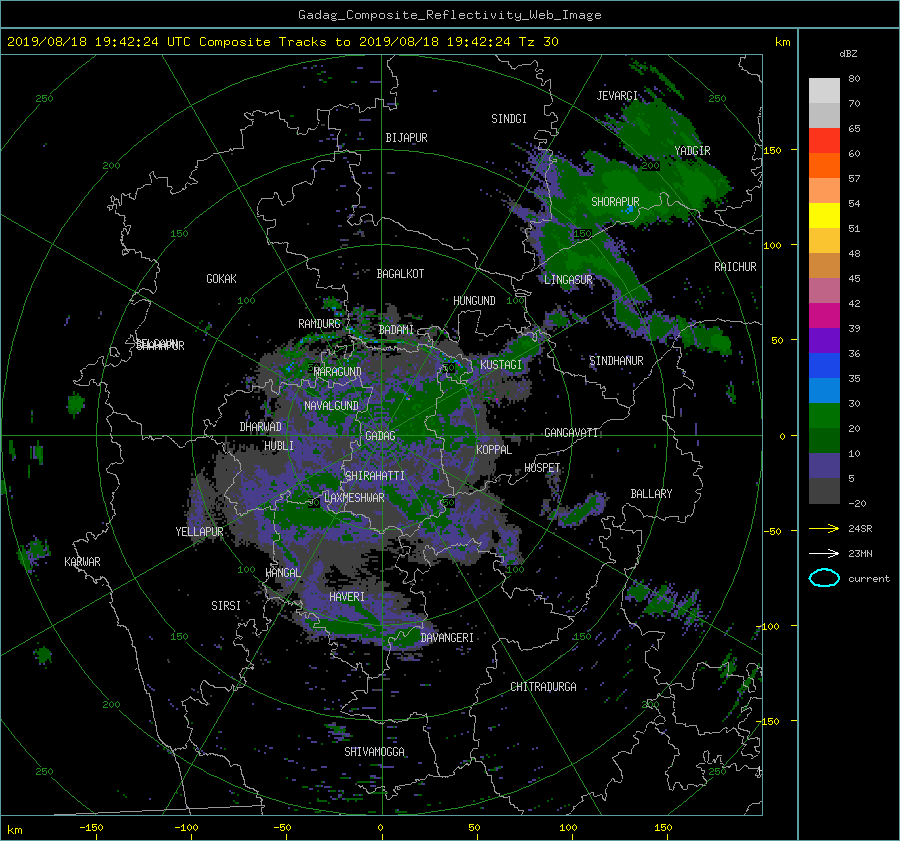
Task: Click the cyan current ellipse legend icon
Action: 824,578
